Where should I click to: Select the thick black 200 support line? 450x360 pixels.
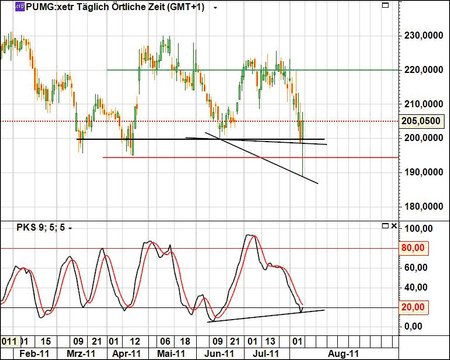(x=200, y=139)
